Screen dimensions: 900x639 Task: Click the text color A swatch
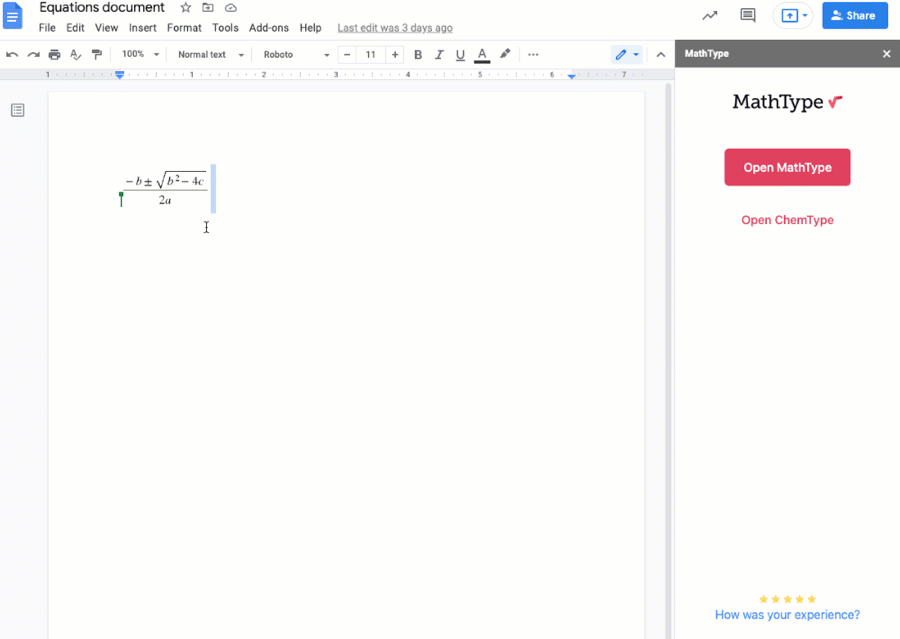pos(482,55)
